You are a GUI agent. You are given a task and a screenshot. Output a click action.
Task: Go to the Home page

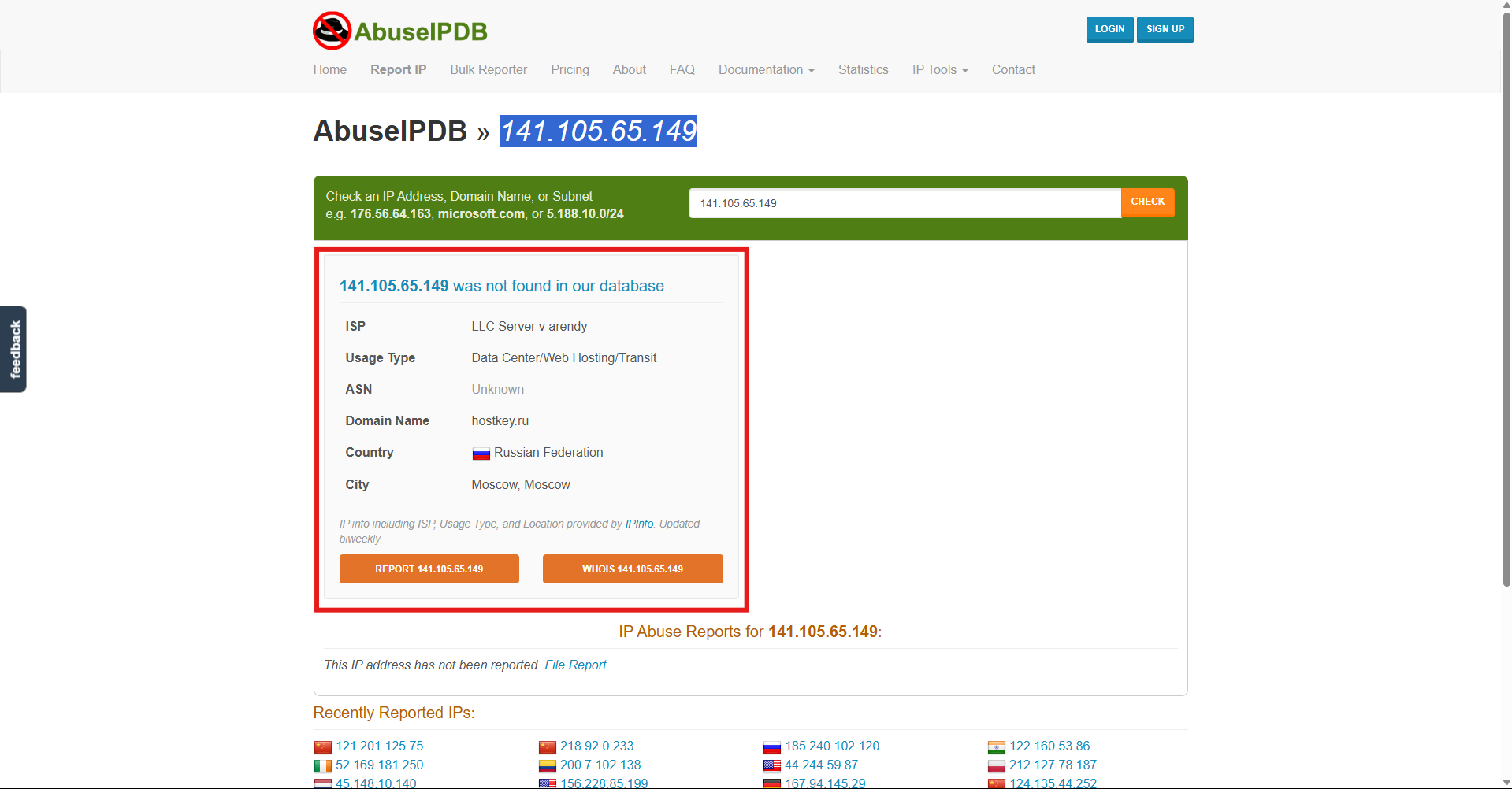click(329, 69)
